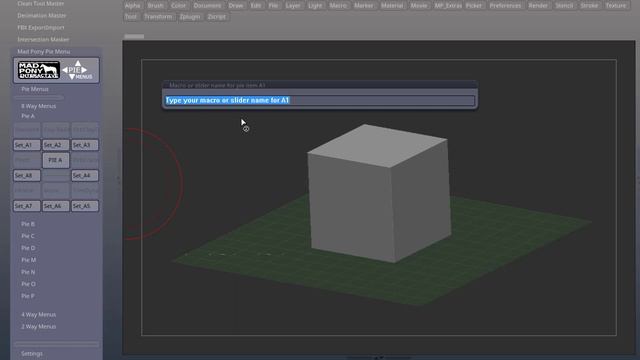Open the Preferences menu
Image resolution: width=640 pixels, height=360 pixels.
(x=505, y=6)
